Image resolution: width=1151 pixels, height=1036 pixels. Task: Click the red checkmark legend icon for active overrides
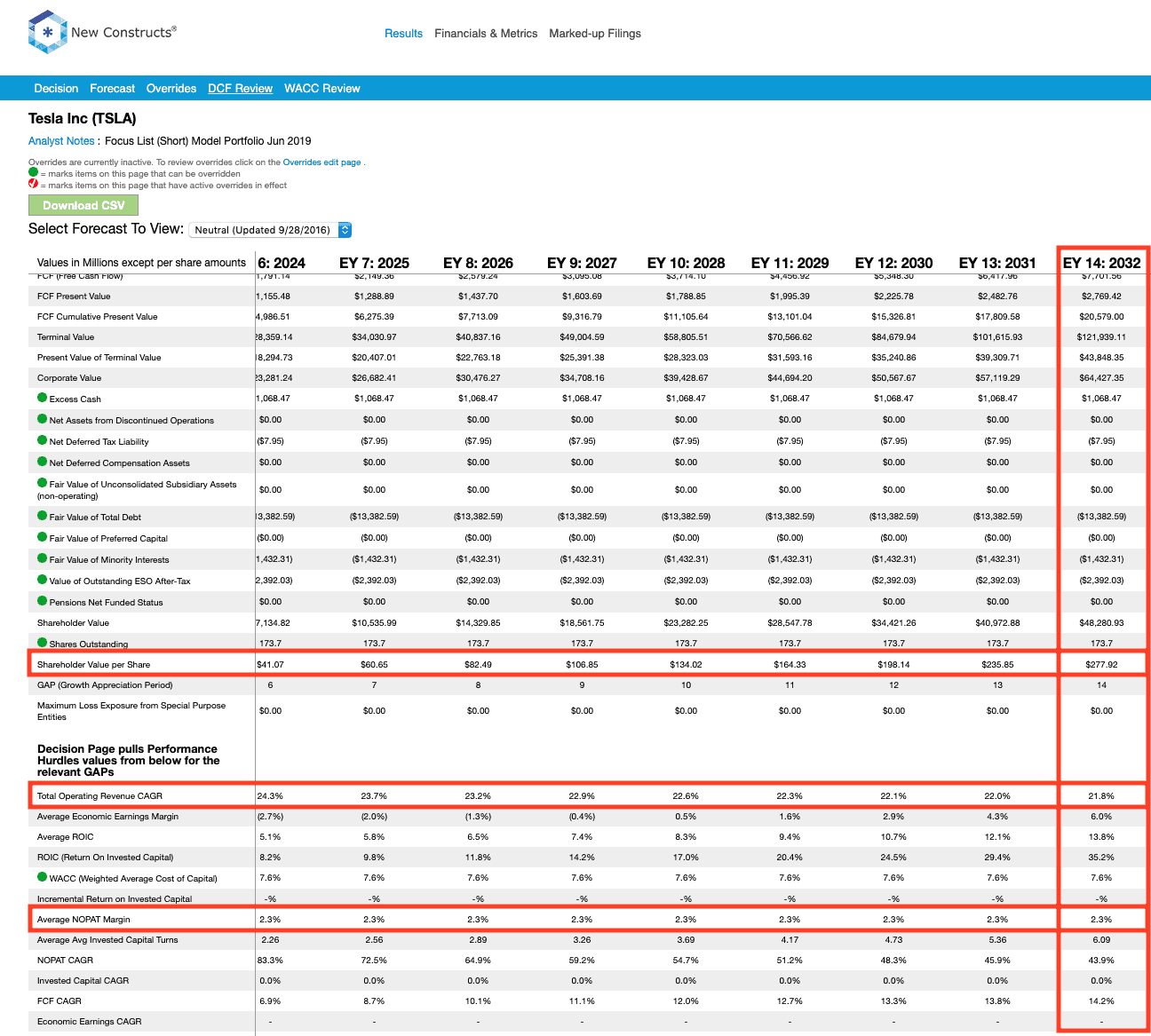pyautogui.click(x=33, y=185)
